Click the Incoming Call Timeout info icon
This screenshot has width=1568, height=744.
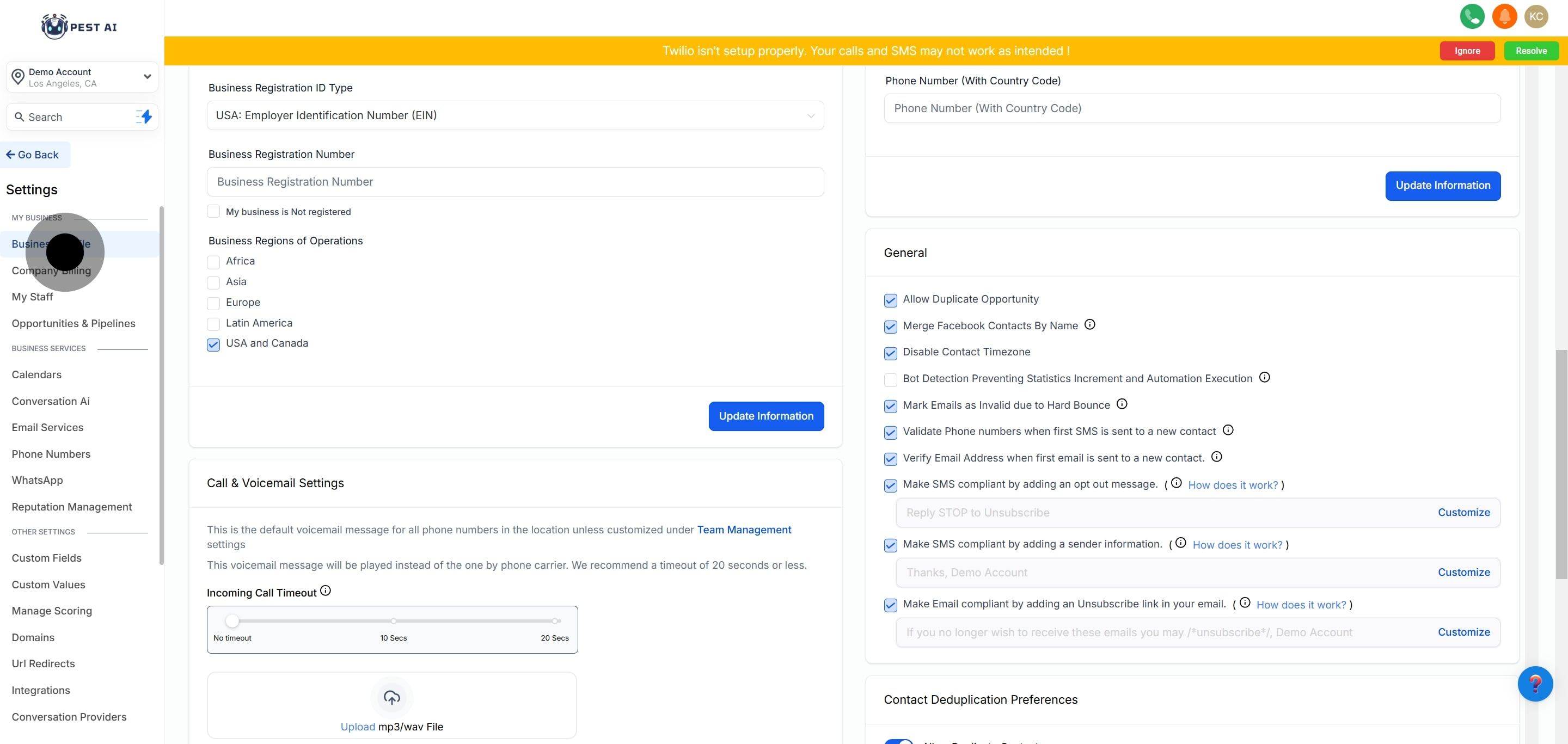pos(326,591)
